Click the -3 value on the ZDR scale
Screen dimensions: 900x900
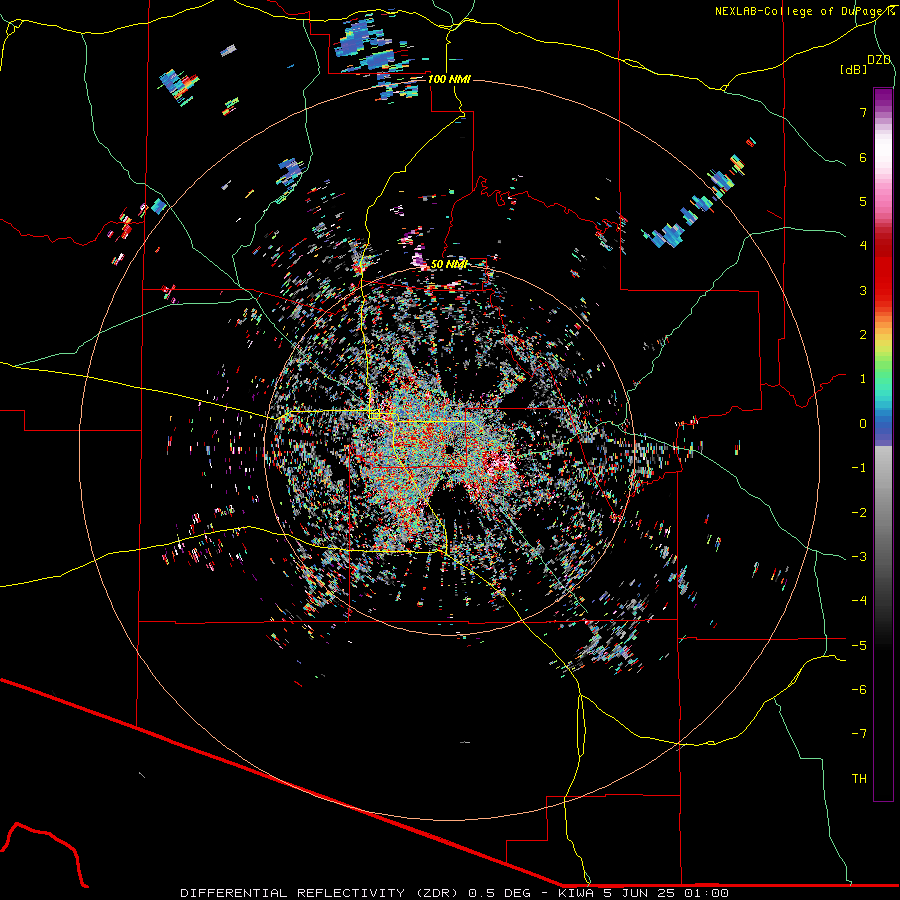tap(859, 557)
